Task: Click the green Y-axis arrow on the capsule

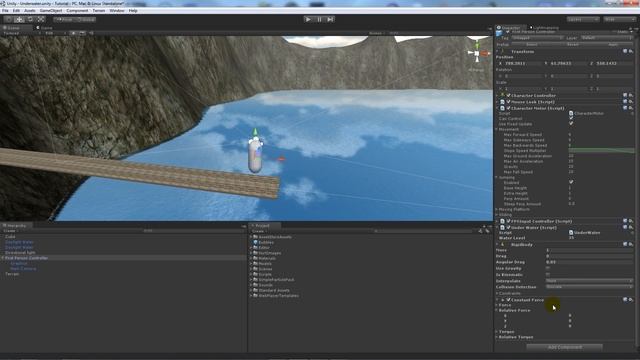Action: tap(255, 132)
